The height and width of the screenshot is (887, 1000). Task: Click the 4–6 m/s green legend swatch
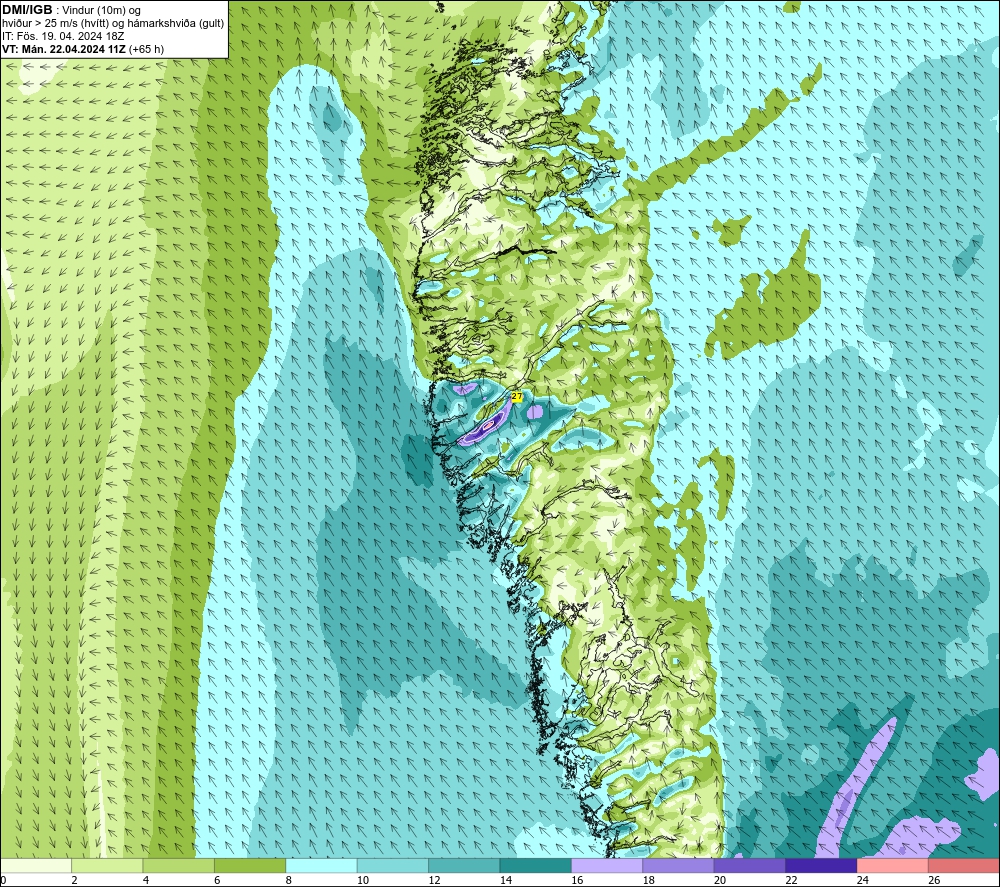pyautogui.click(x=179, y=866)
